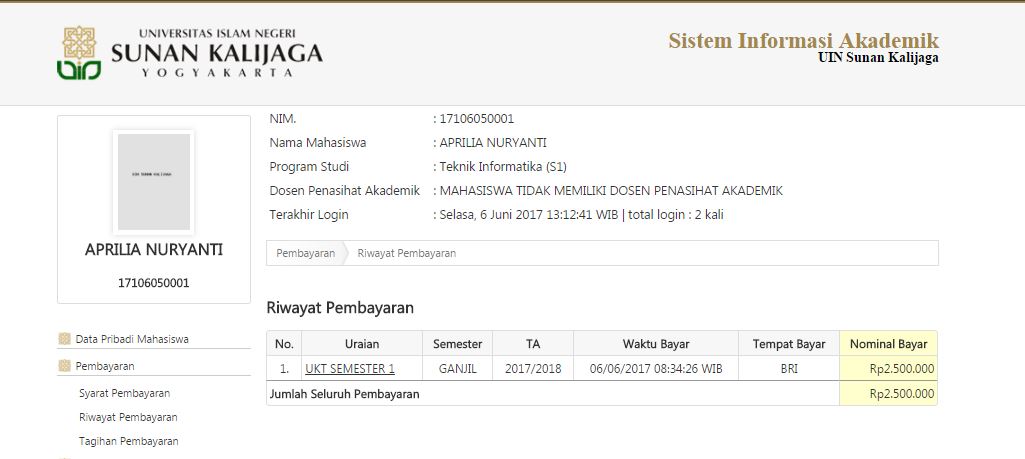Click the Riwayat Pembayaran breadcrumb item

[x=406, y=253]
